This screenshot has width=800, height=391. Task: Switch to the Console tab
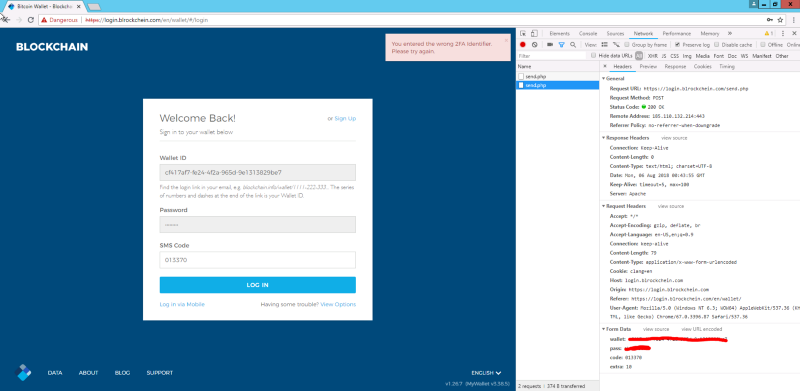pyautogui.click(x=588, y=34)
